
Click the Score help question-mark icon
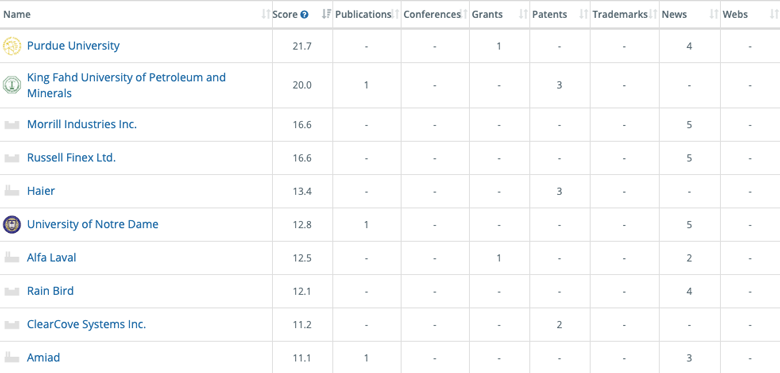[304, 15]
